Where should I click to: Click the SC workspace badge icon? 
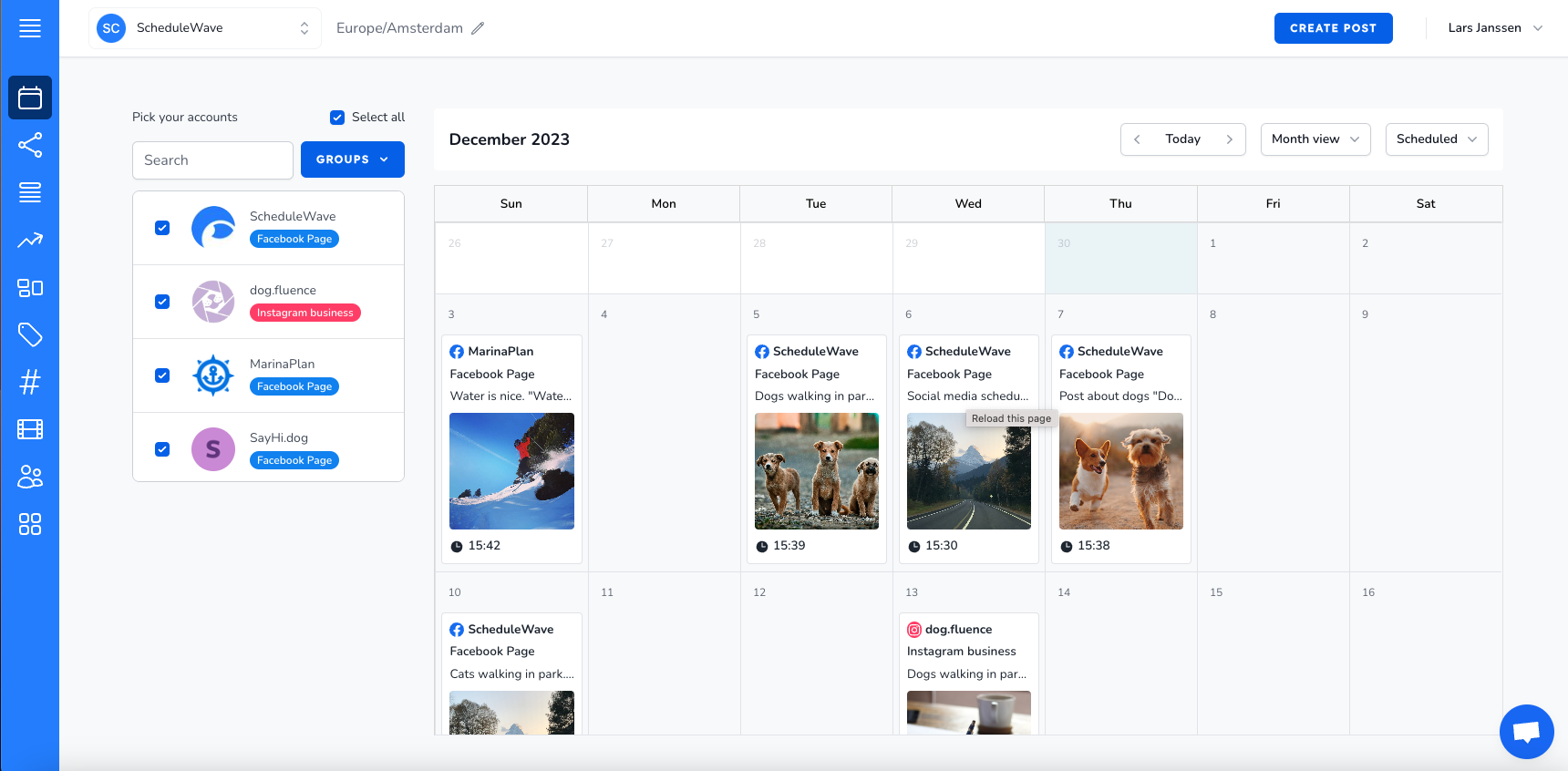pyautogui.click(x=111, y=28)
